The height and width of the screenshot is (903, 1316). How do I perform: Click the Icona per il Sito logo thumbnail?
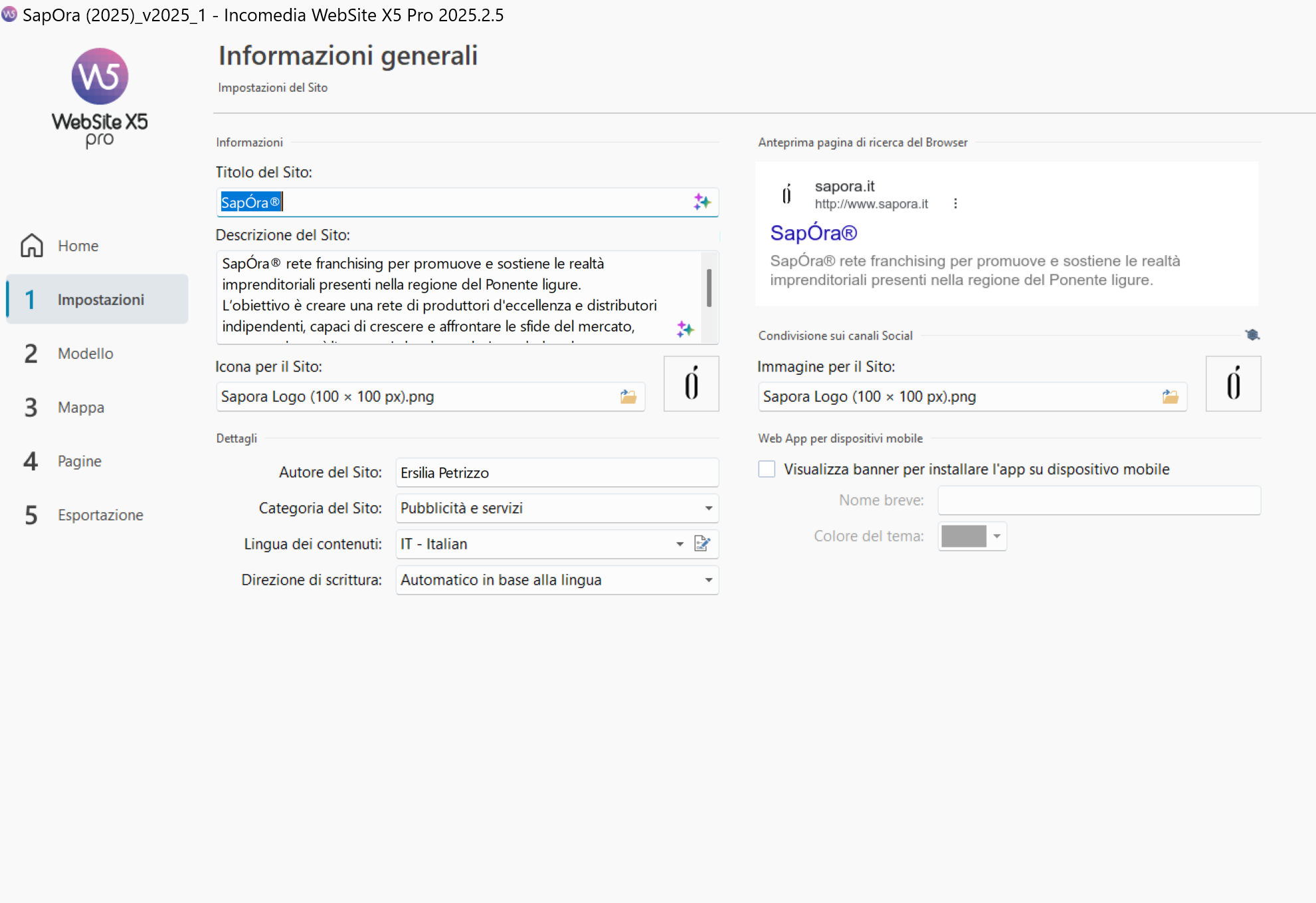(x=691, y=383)
